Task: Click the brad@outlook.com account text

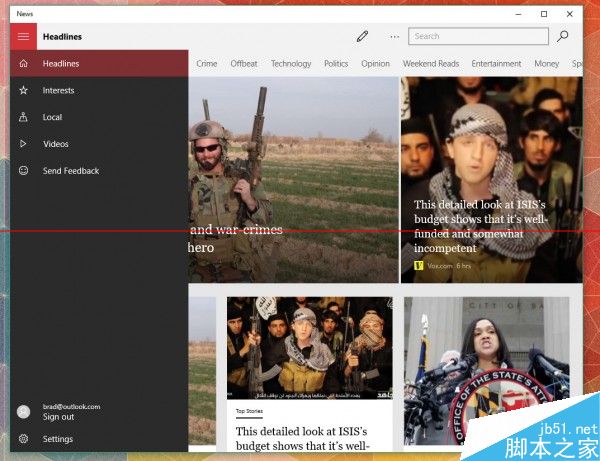Action: click(72, 406)
